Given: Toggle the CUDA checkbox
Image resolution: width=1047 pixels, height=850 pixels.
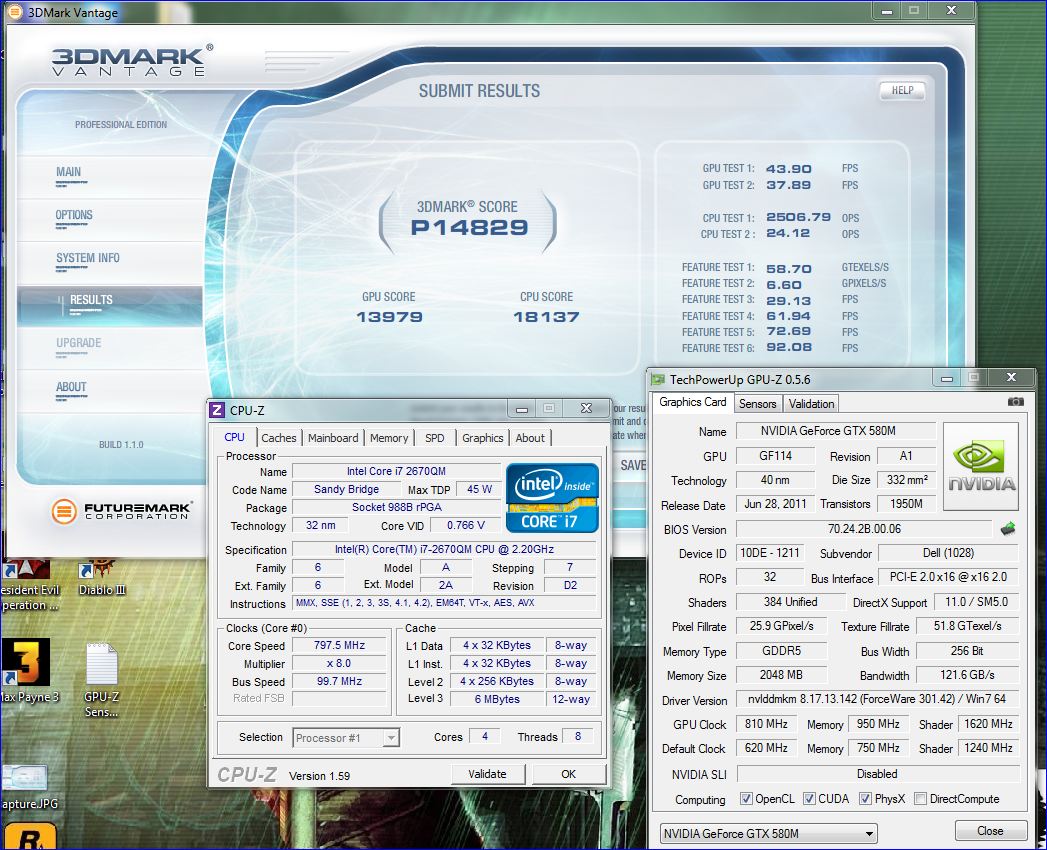Looking at the screenshot, I should click(809, 799).
